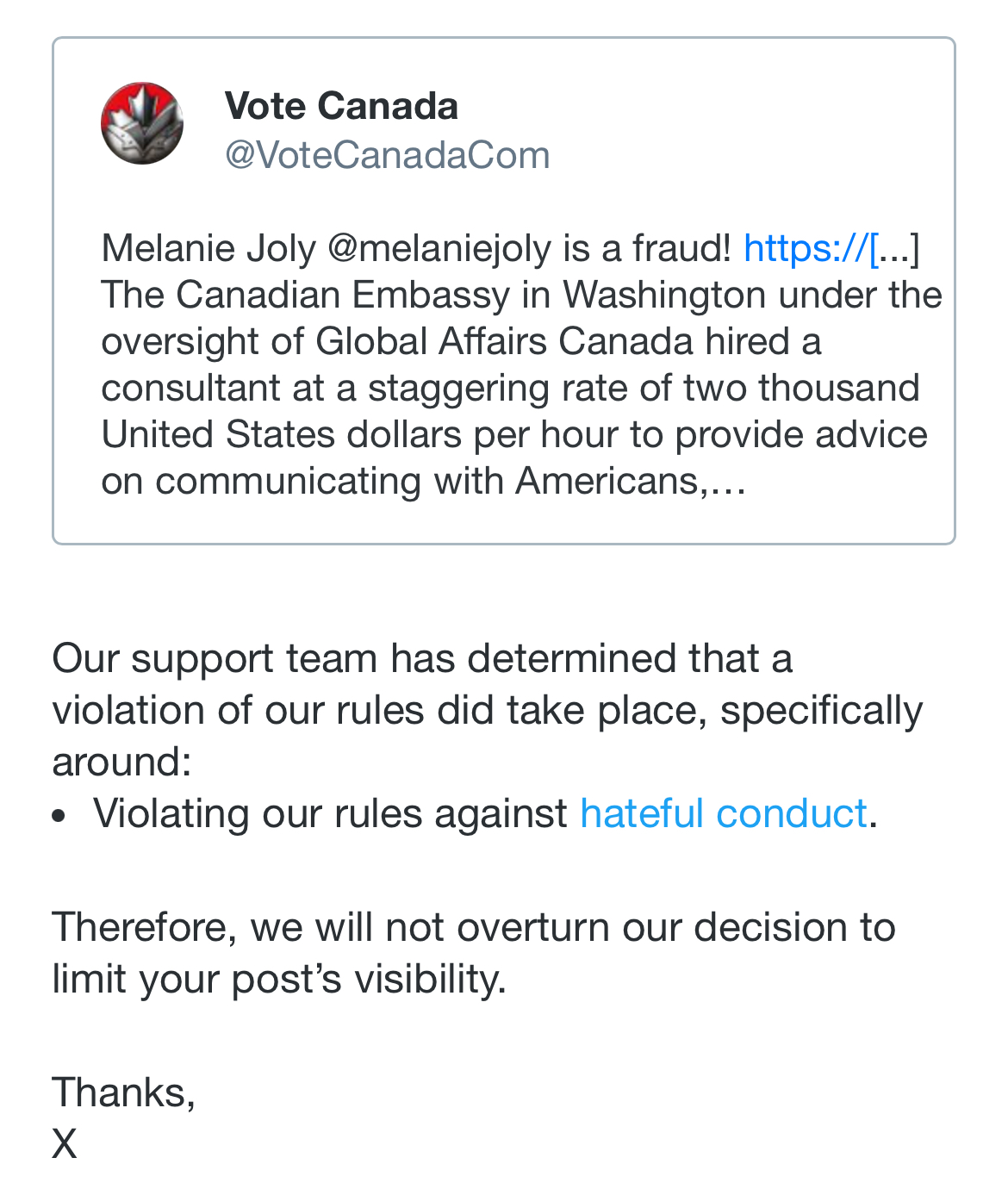Screen dimensions: 1008x1189
Task: Click "Global Affairs Canada" in tweet text
Action: [x=505, y=342]
